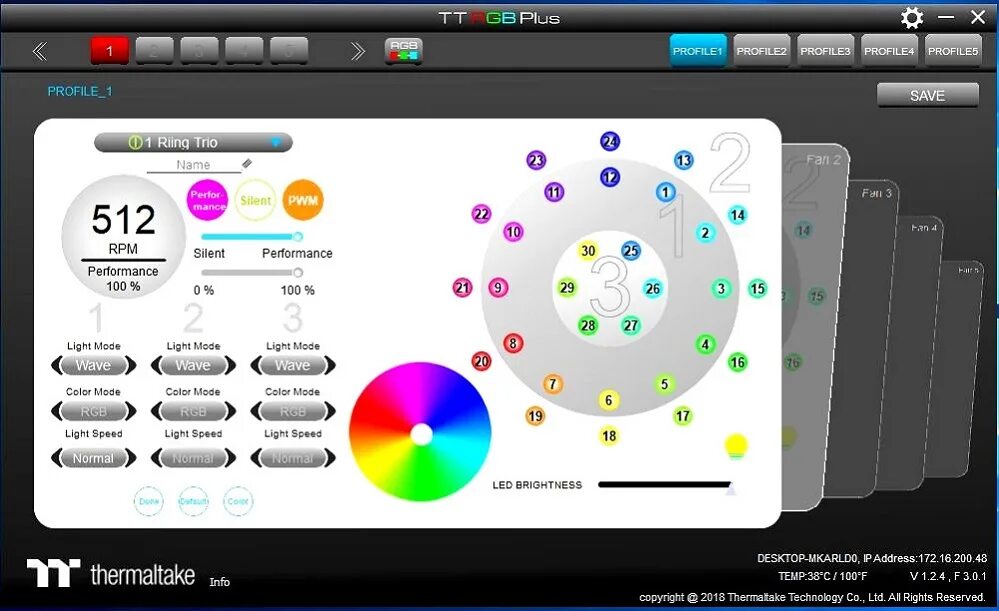Click the SAVE button
The height and width of the screenshot is (611, 999).
coord(928,96)
